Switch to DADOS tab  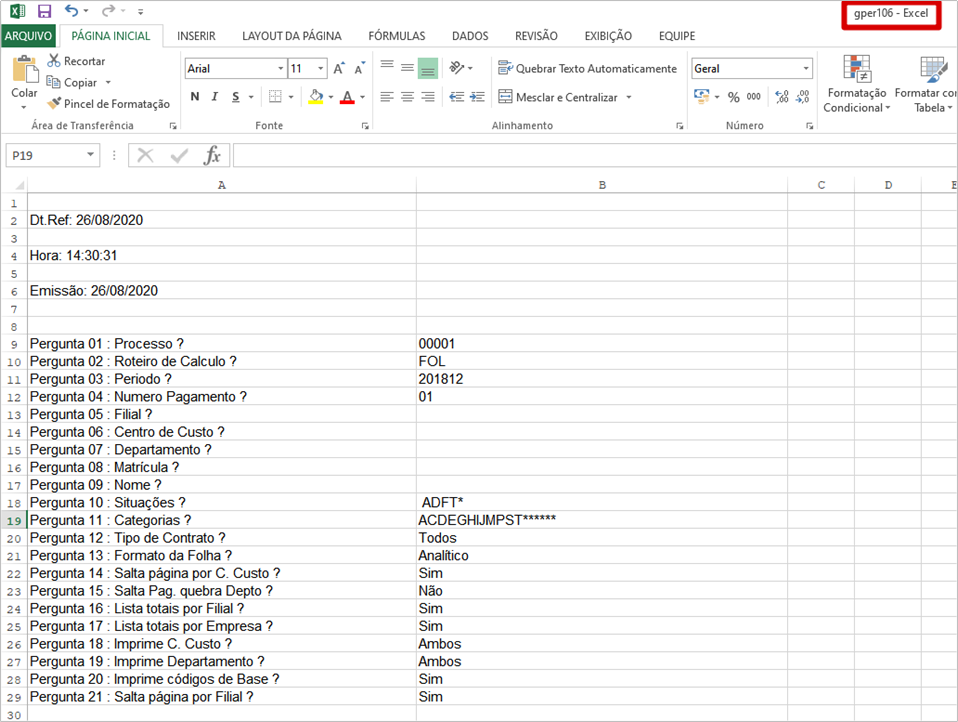(x=470, y=36)
